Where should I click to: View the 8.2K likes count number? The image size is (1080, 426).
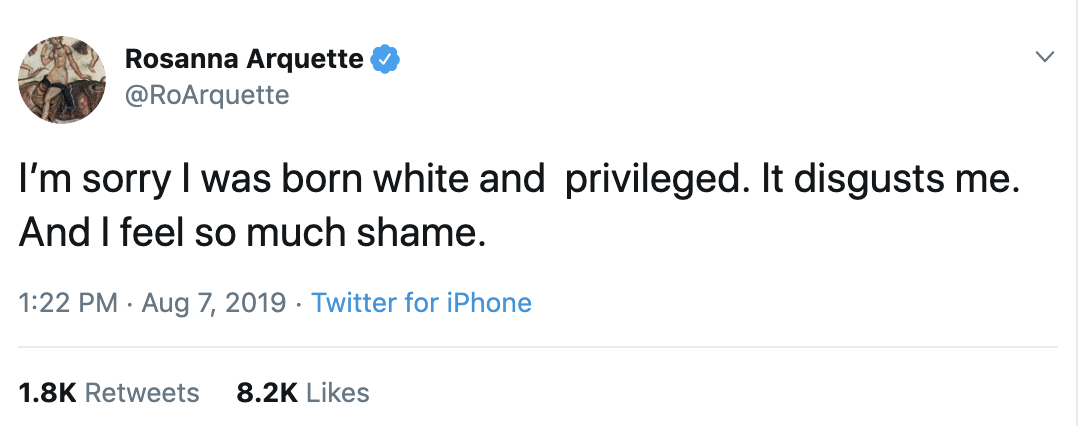coord(266,393)
